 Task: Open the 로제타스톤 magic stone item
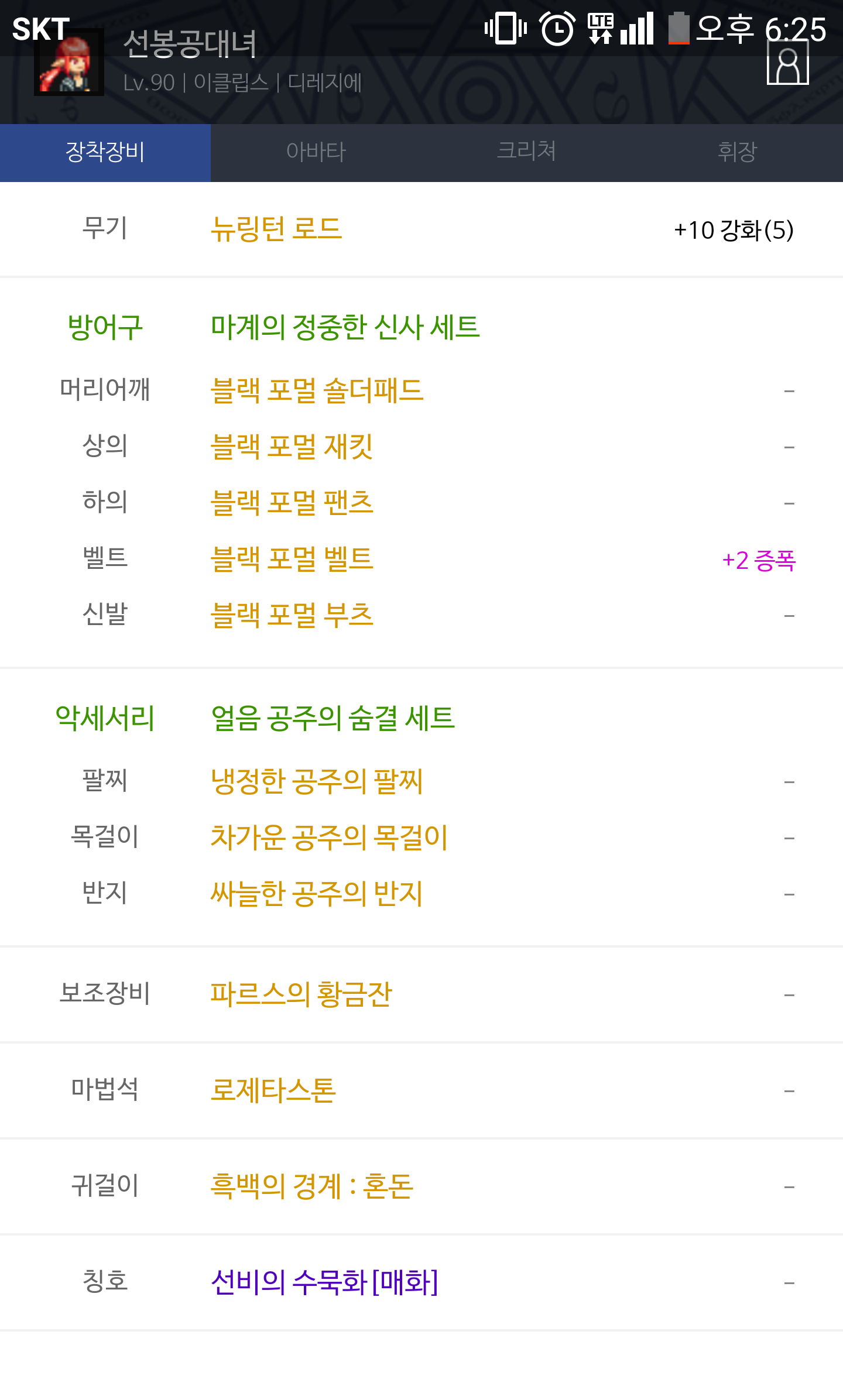273,1090
